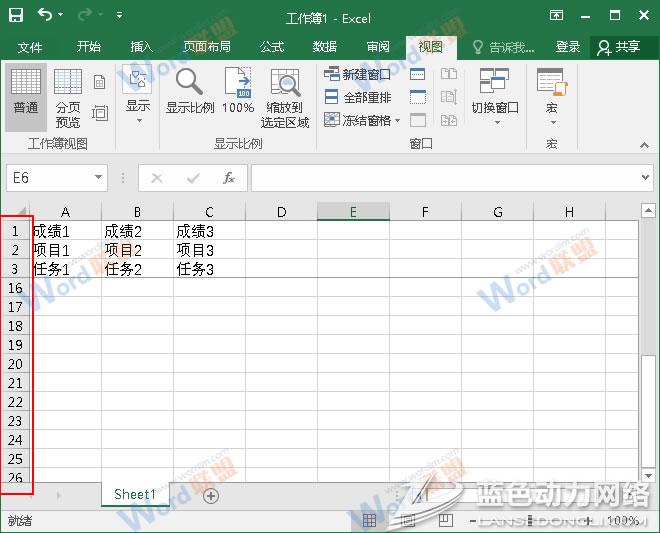Set zoom to 100% via ribbon icon
This screenshot has height=533, width=660.
click(x=238, y=94)
